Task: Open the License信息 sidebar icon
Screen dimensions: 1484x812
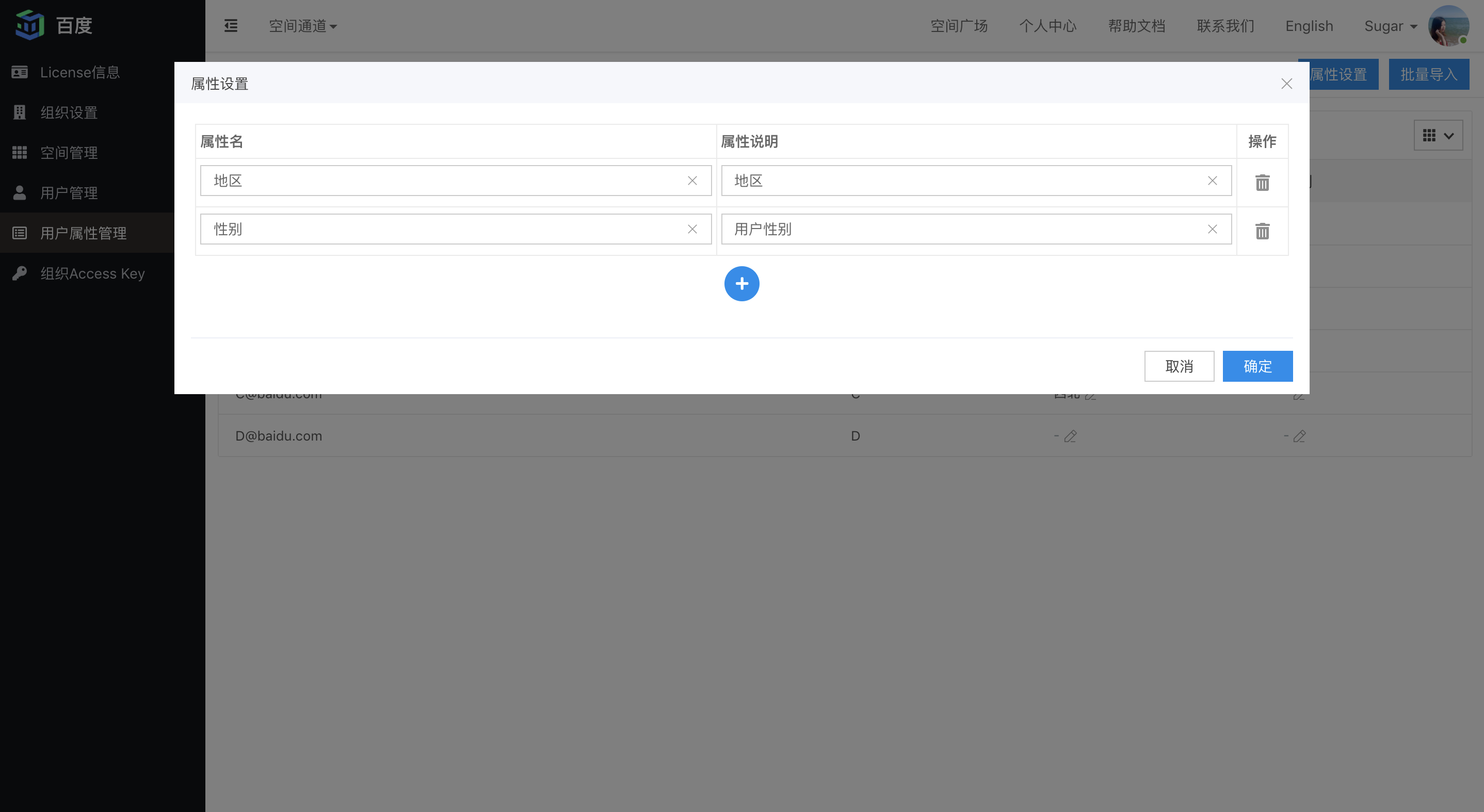Action: (20, 72)
